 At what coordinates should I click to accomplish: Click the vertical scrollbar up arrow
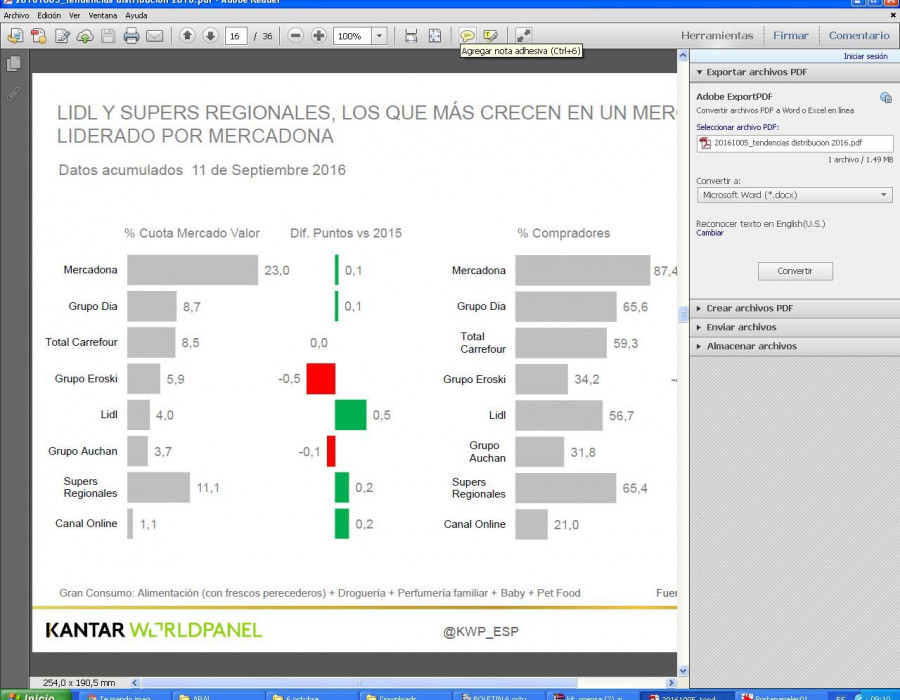[x=682, y=56]
